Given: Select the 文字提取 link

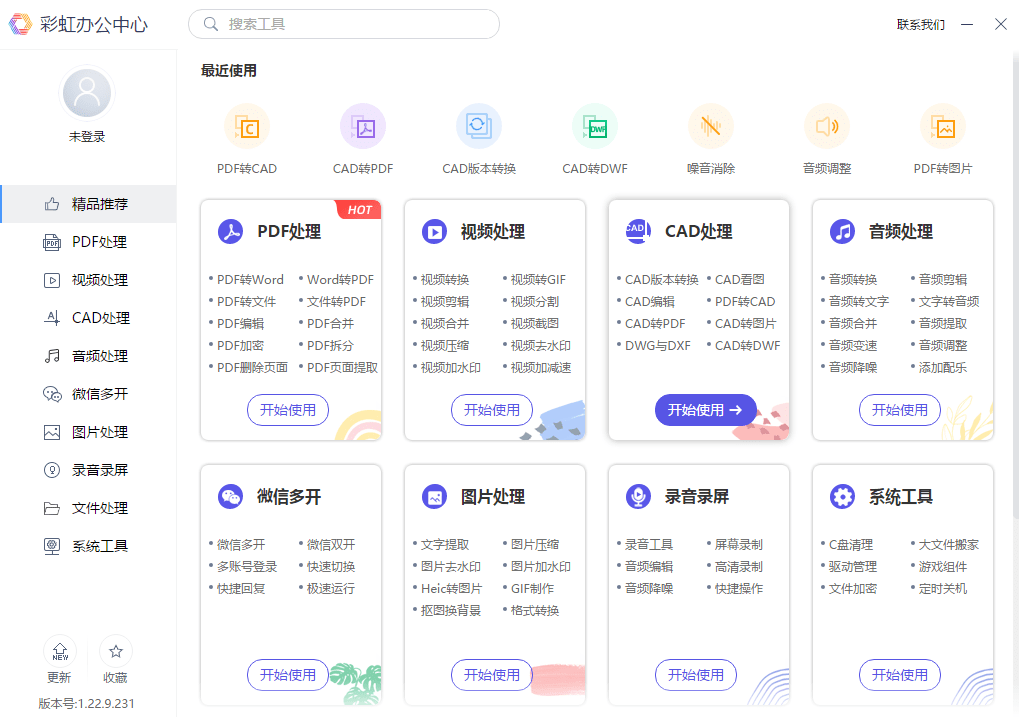Looking at the screenshot, I should [x=447, y=543].
